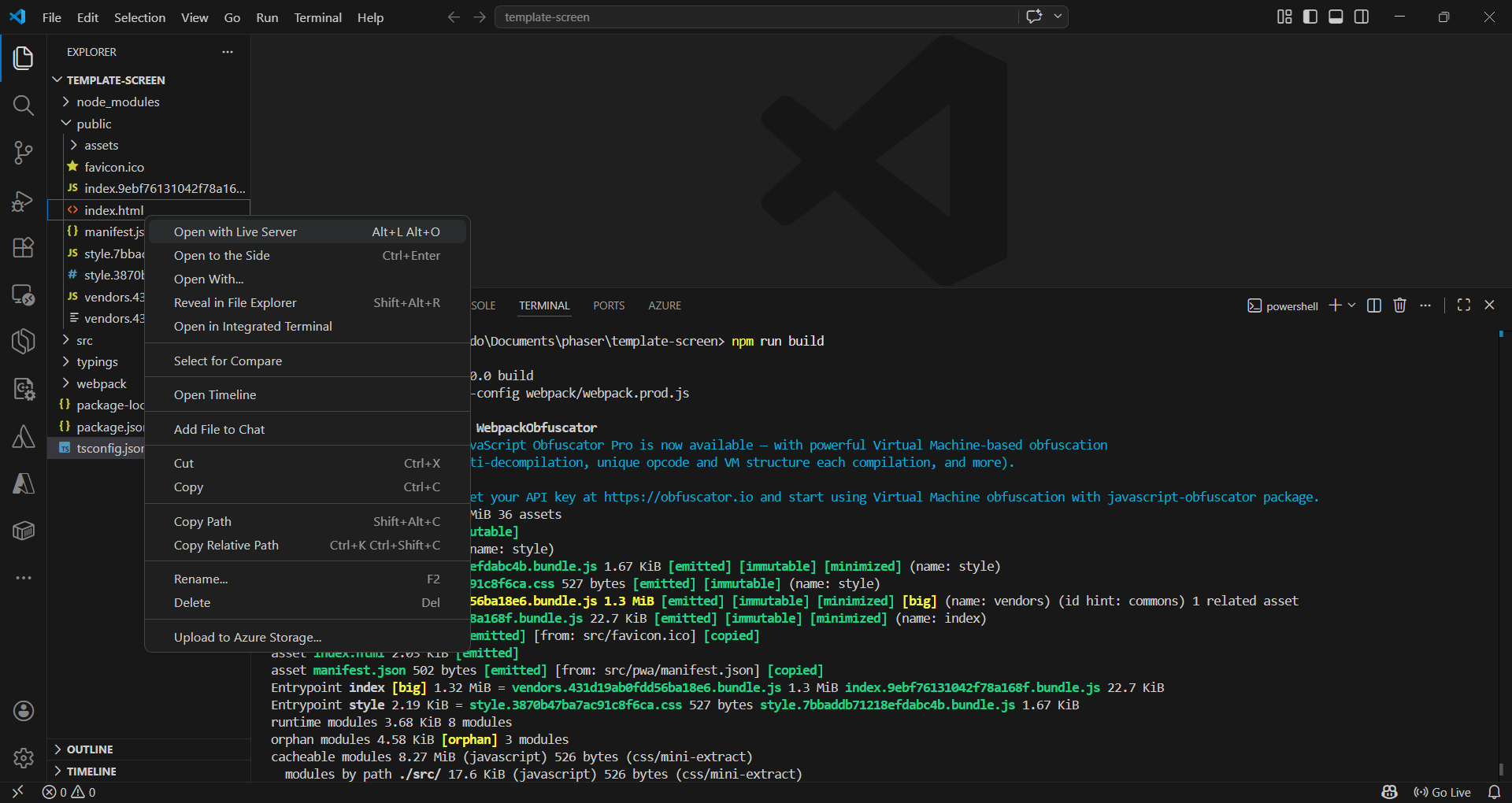Open the Search view in activity bar

[24, 105]
